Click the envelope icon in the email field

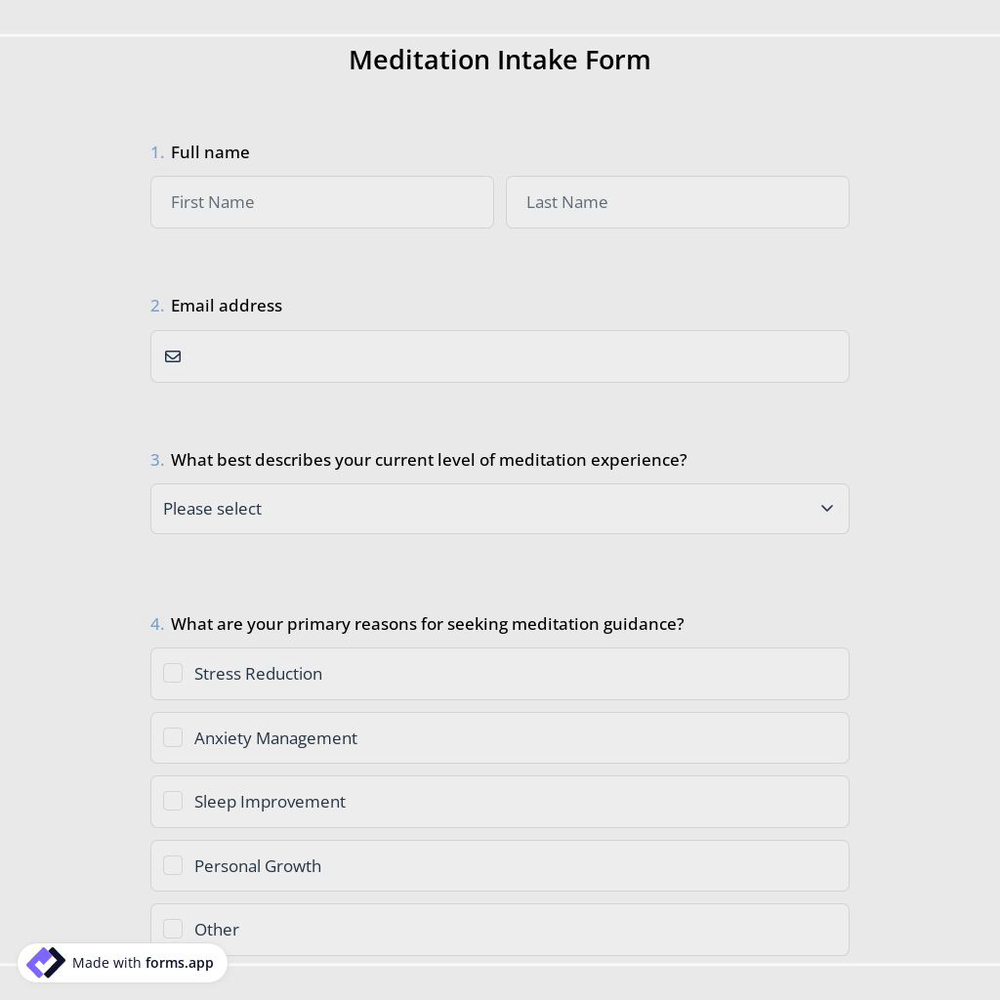point(173,356)
